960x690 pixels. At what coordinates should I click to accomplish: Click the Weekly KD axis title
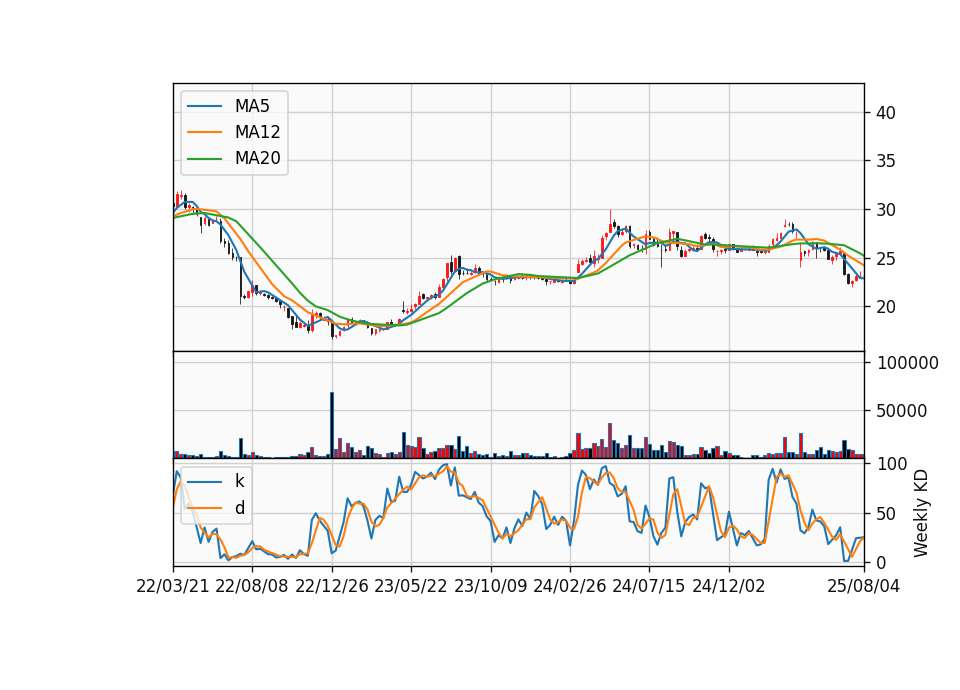pos(921,514)
